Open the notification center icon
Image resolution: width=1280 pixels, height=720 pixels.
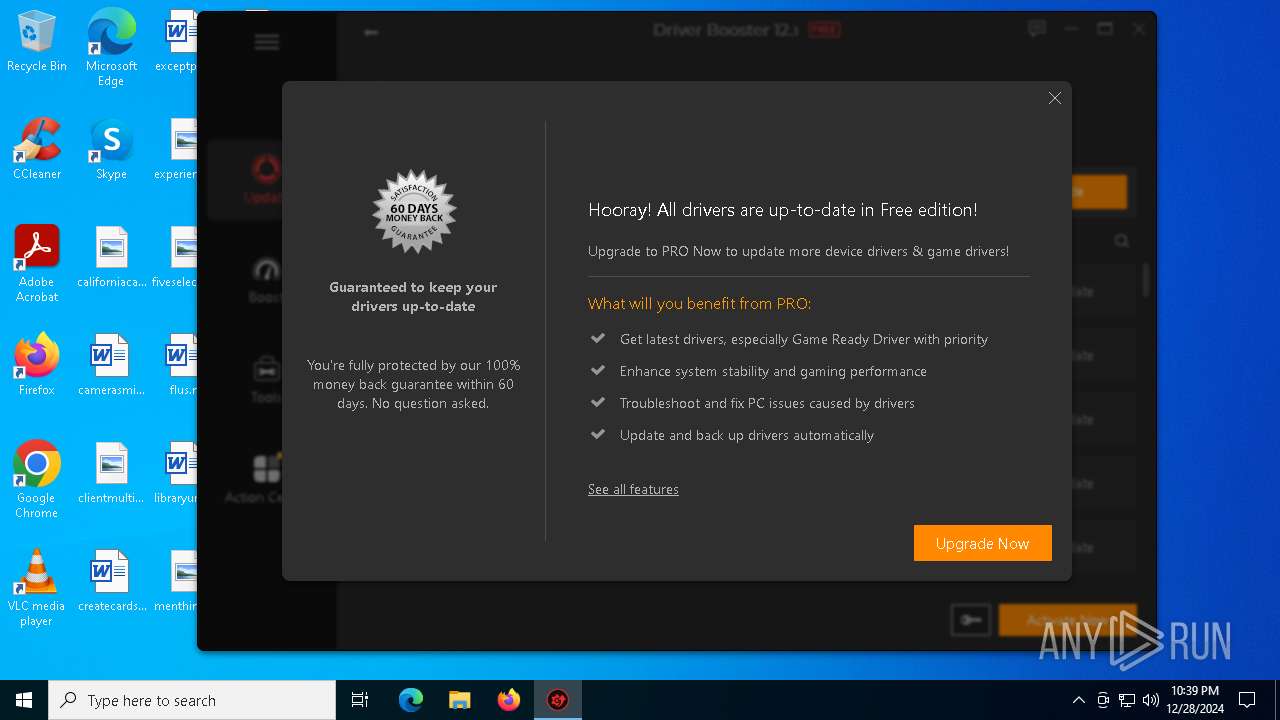coord(1247,700)
